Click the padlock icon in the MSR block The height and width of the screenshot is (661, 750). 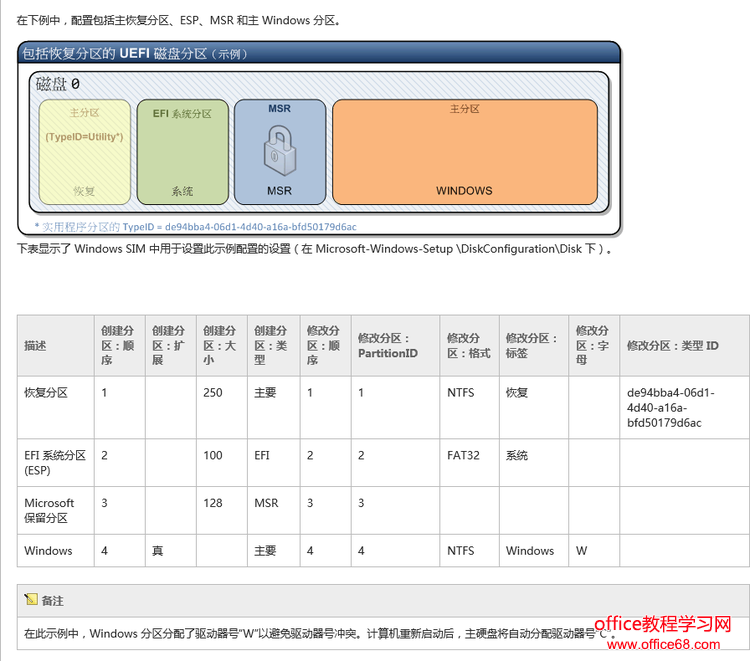point(280,150)
